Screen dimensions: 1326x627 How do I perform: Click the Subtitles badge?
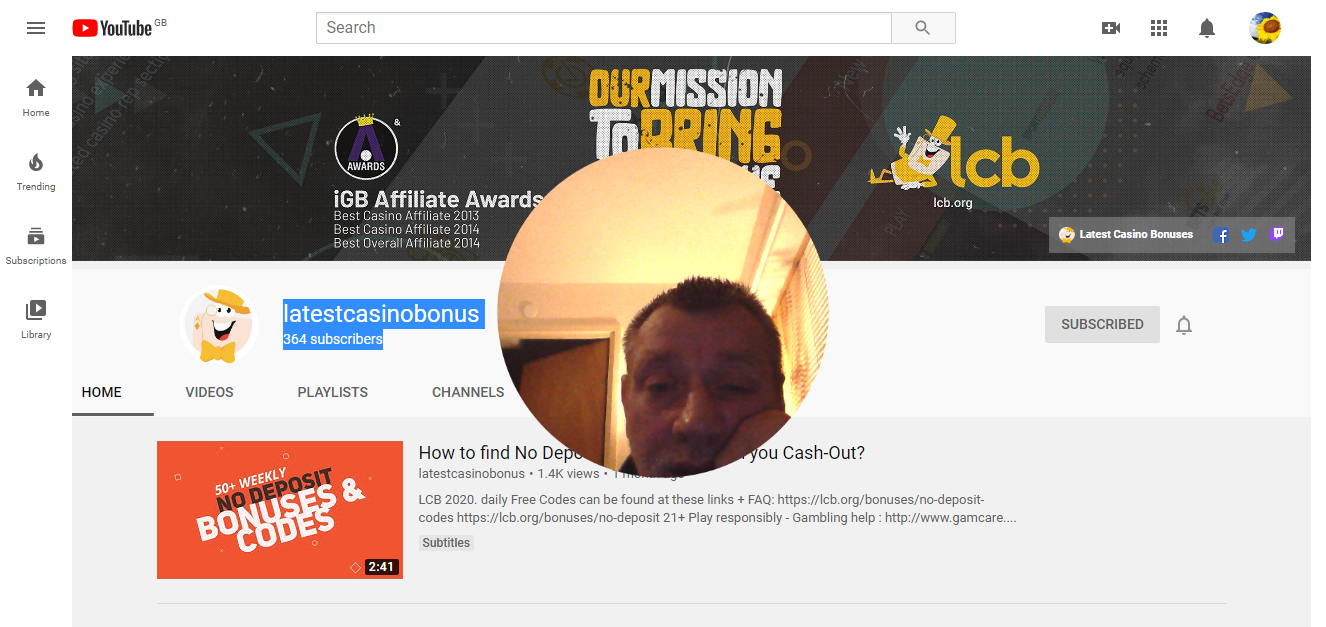(x=446, y=543)
